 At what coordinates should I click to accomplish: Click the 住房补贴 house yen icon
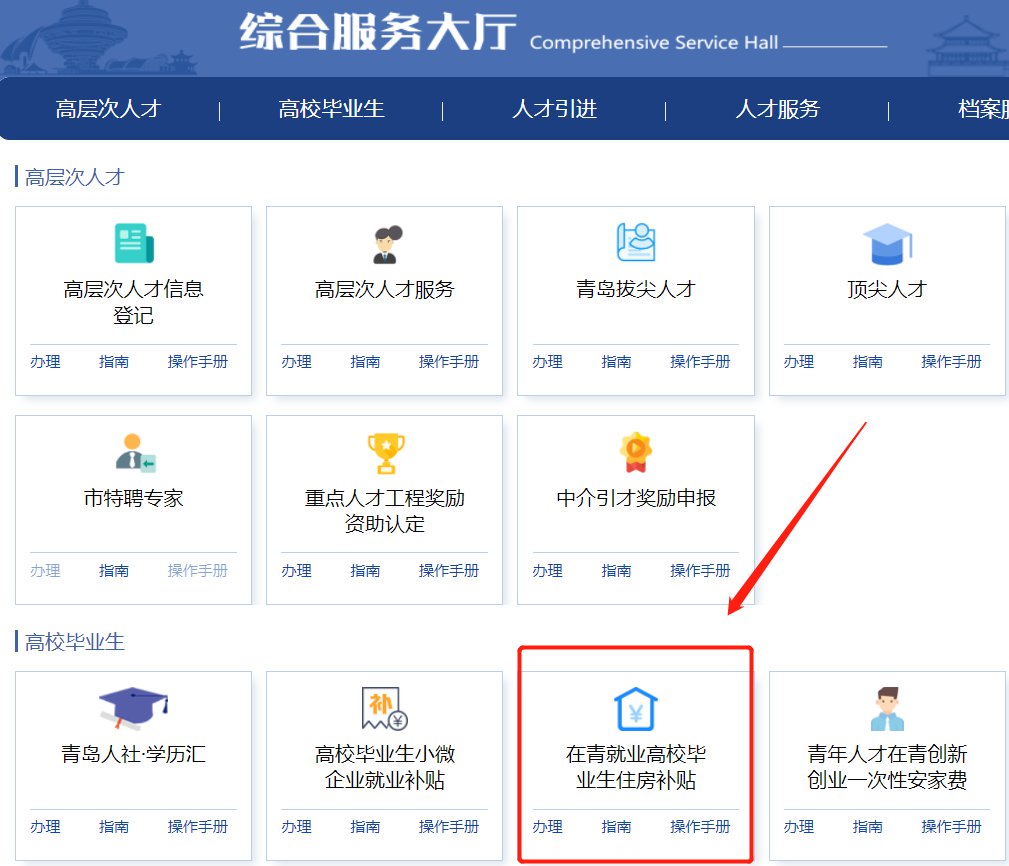(x=636, y=709)
